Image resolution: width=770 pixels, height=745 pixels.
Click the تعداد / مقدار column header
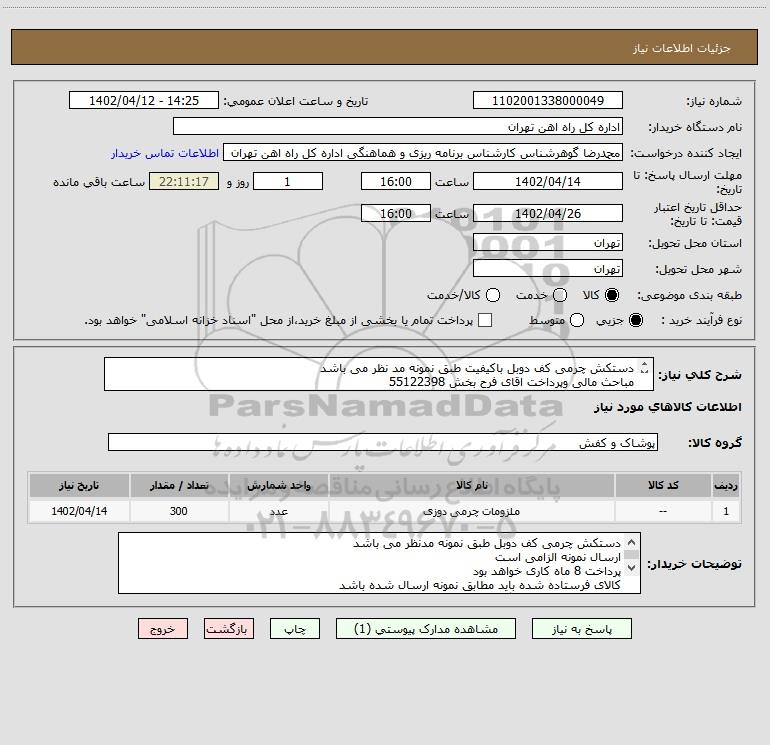tap(179, 485)
